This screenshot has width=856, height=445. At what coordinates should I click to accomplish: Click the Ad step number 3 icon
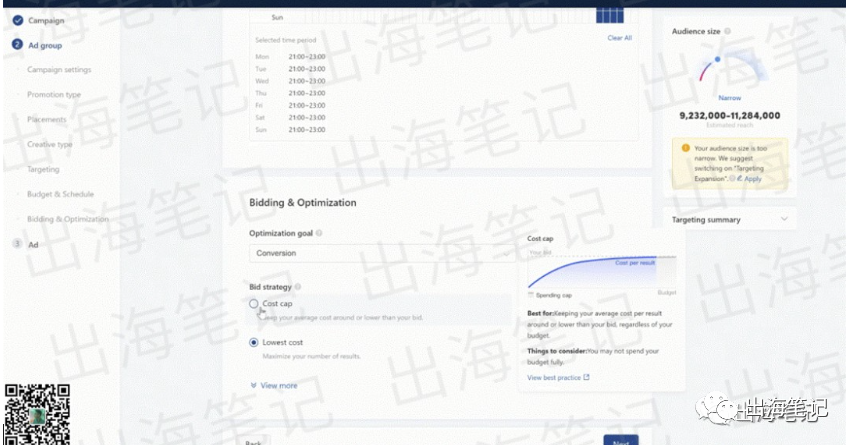pyautogui.click(x=17, y=244)
